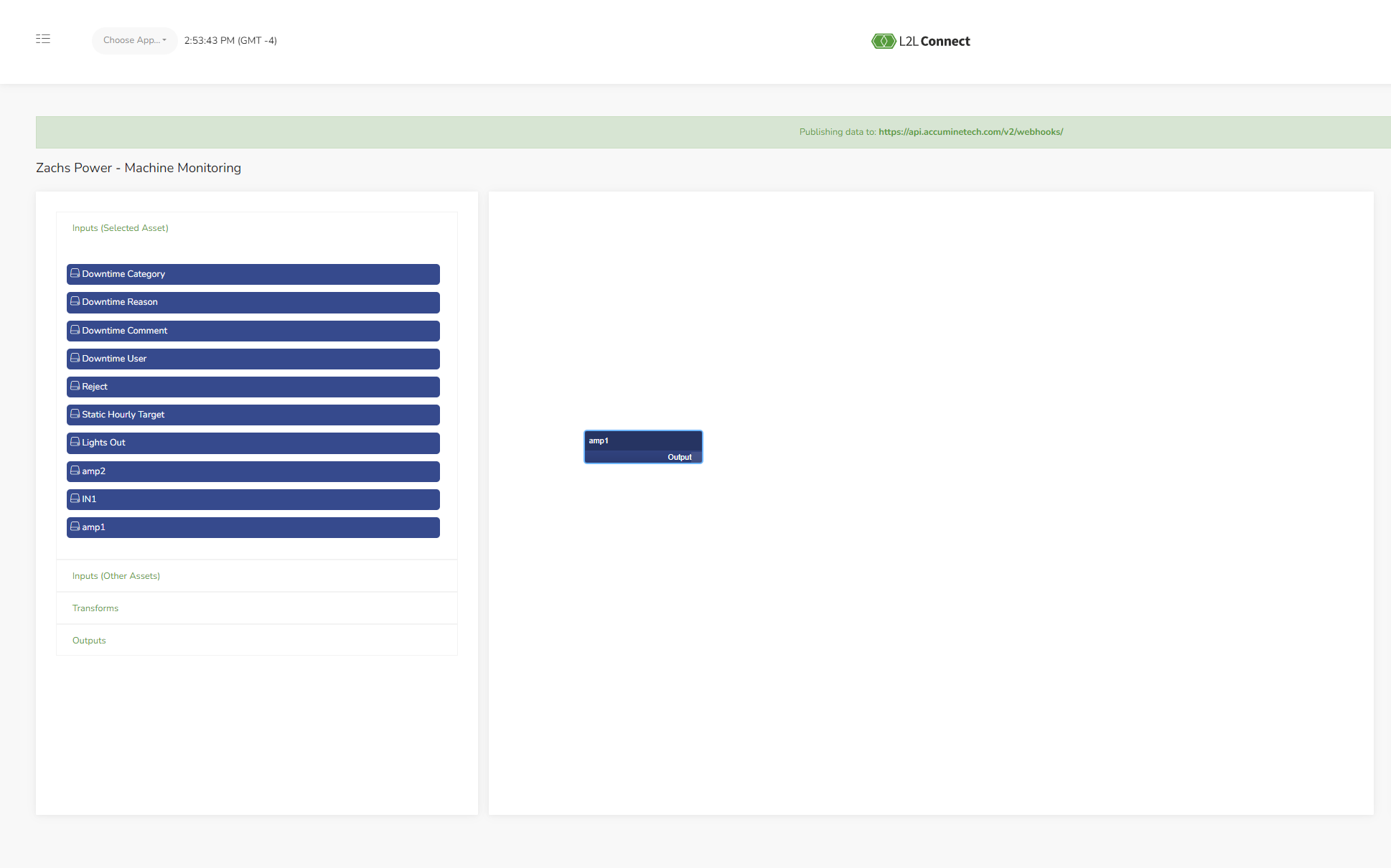Viewport: 1391px width, 868px height.
Task: Click the Output port on the amp1 node
Action: click(x=680, y=456)
